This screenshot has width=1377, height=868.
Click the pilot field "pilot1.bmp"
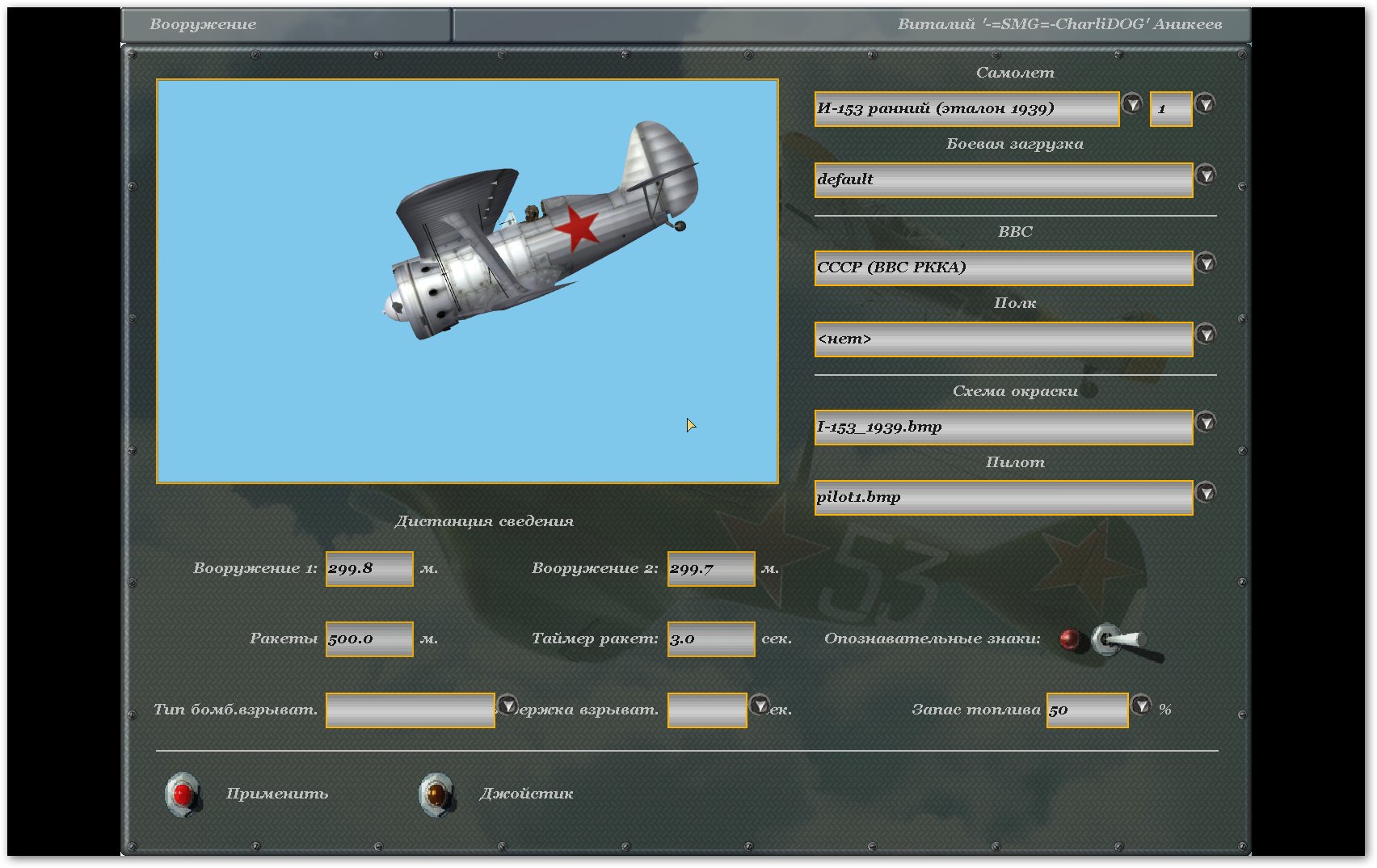[1004, 498]
